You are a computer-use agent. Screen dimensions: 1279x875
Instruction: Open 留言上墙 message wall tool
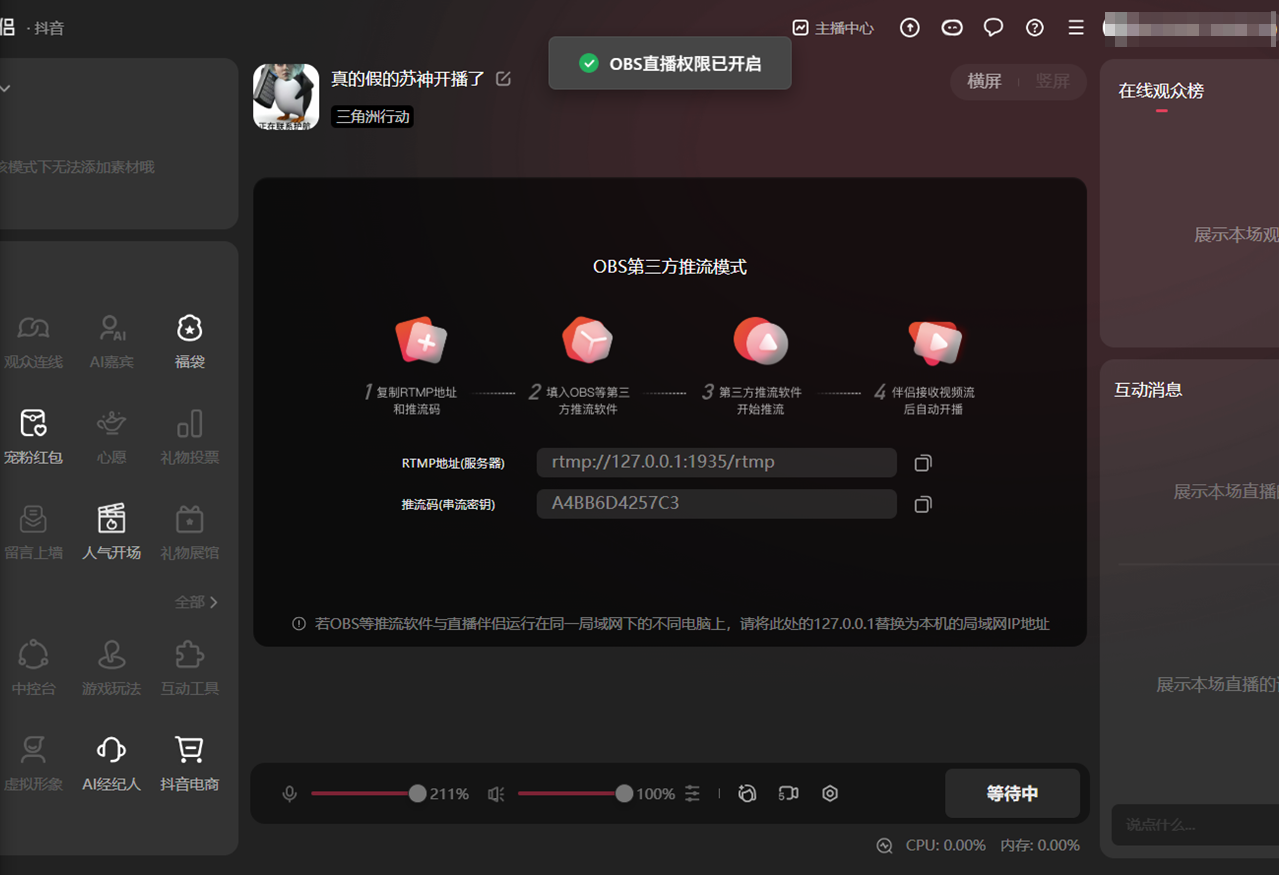click(33, 532)
